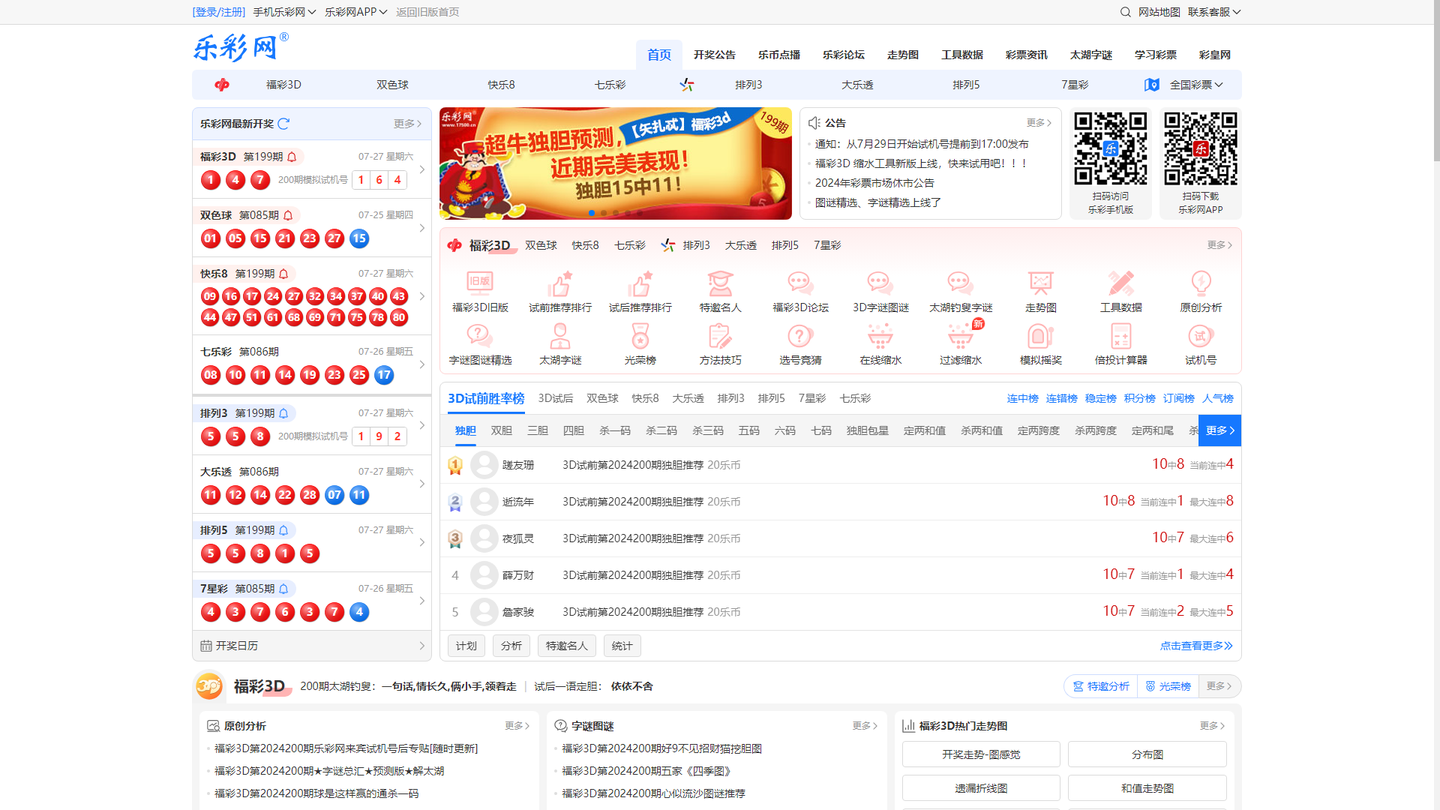This screenshot has width=1440, height=810.
Task: Open 原创分析 lightbulb icon
Action: 1200,283
